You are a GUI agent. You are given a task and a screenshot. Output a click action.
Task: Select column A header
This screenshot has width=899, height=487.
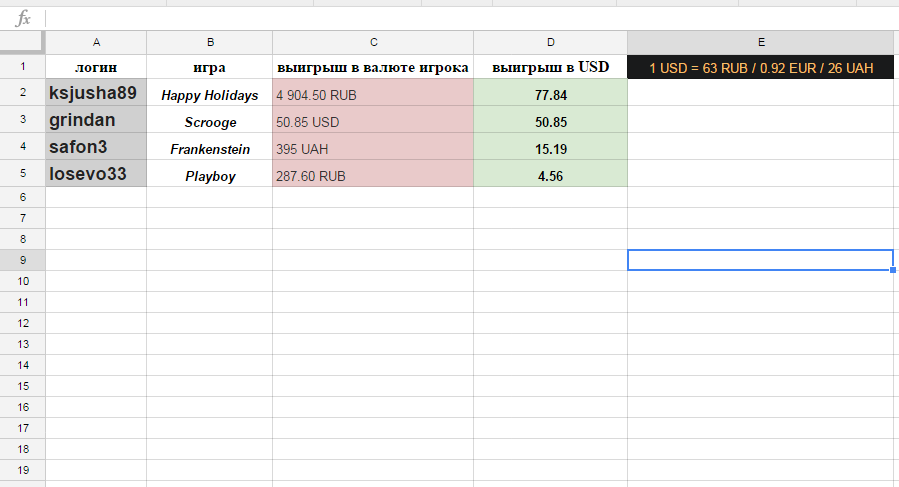[96, 42]
